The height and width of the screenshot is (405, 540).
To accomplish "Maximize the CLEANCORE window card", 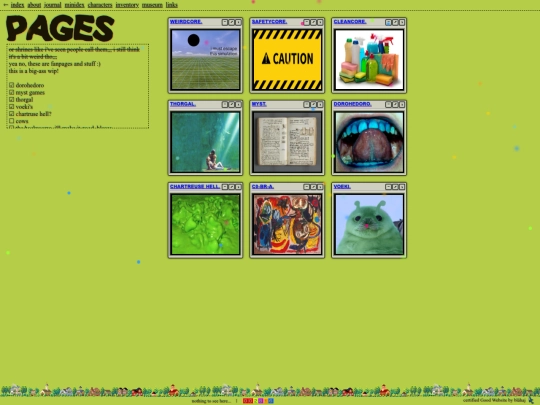I will click(395, 22).
